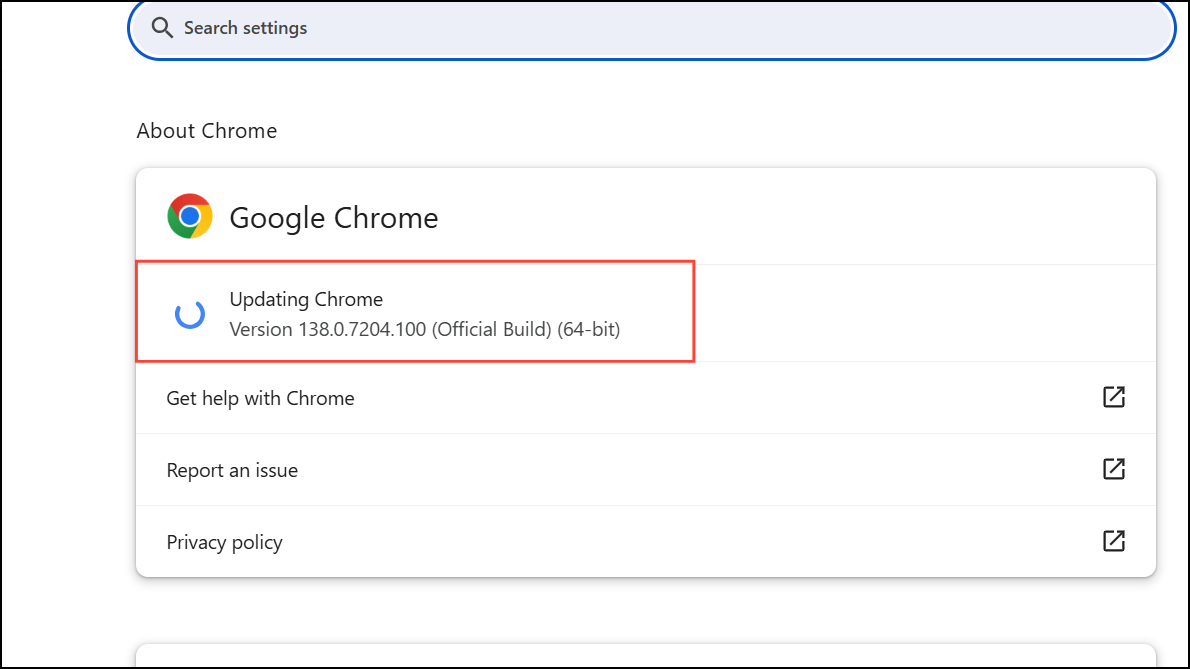This screenshot has height=669, width=1190.
Task: Click the Updating Chrome status text
Action: [306, 299]
